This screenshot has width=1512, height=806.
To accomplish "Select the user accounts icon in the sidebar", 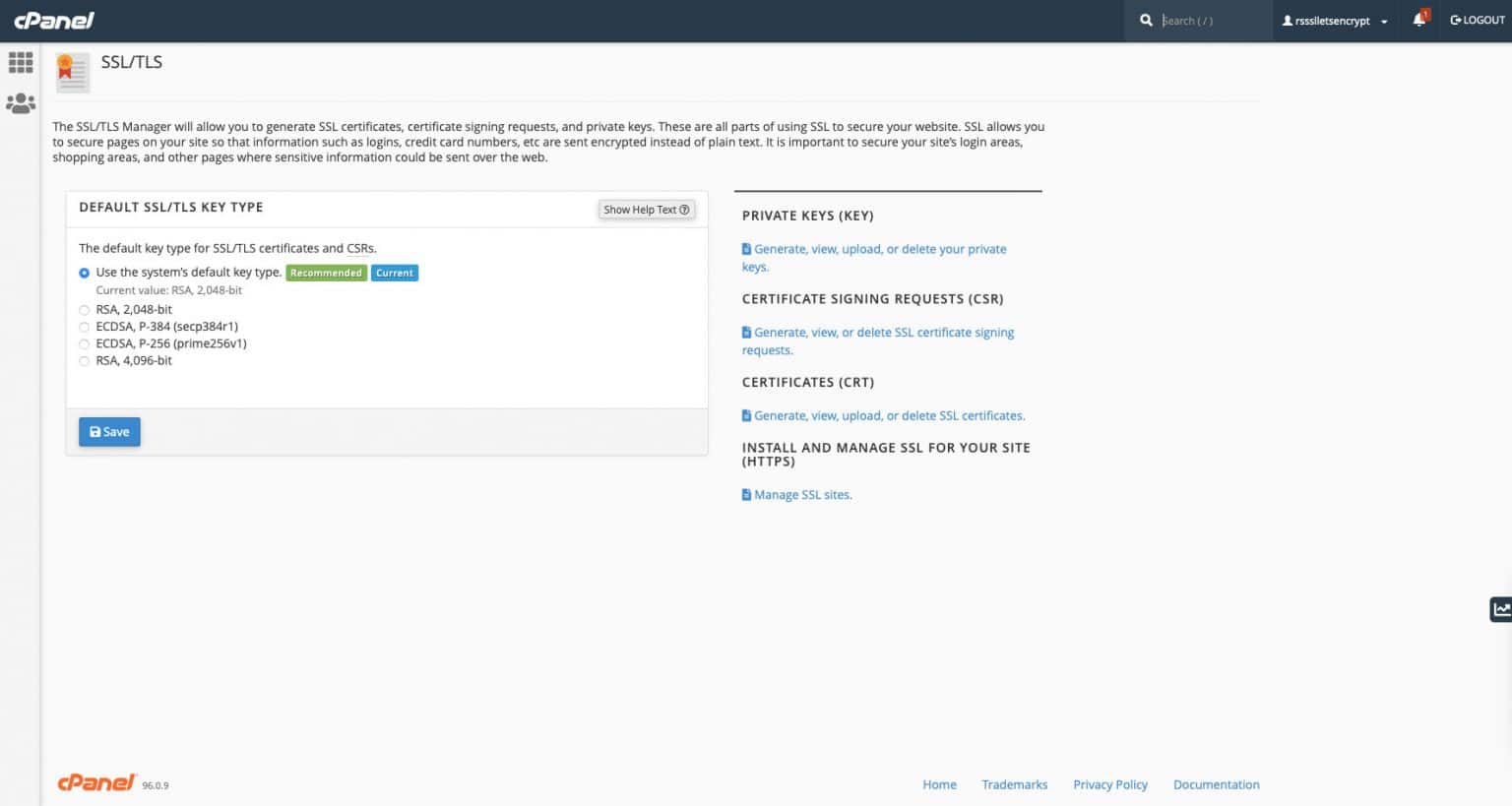I will [x=20, y=103].
